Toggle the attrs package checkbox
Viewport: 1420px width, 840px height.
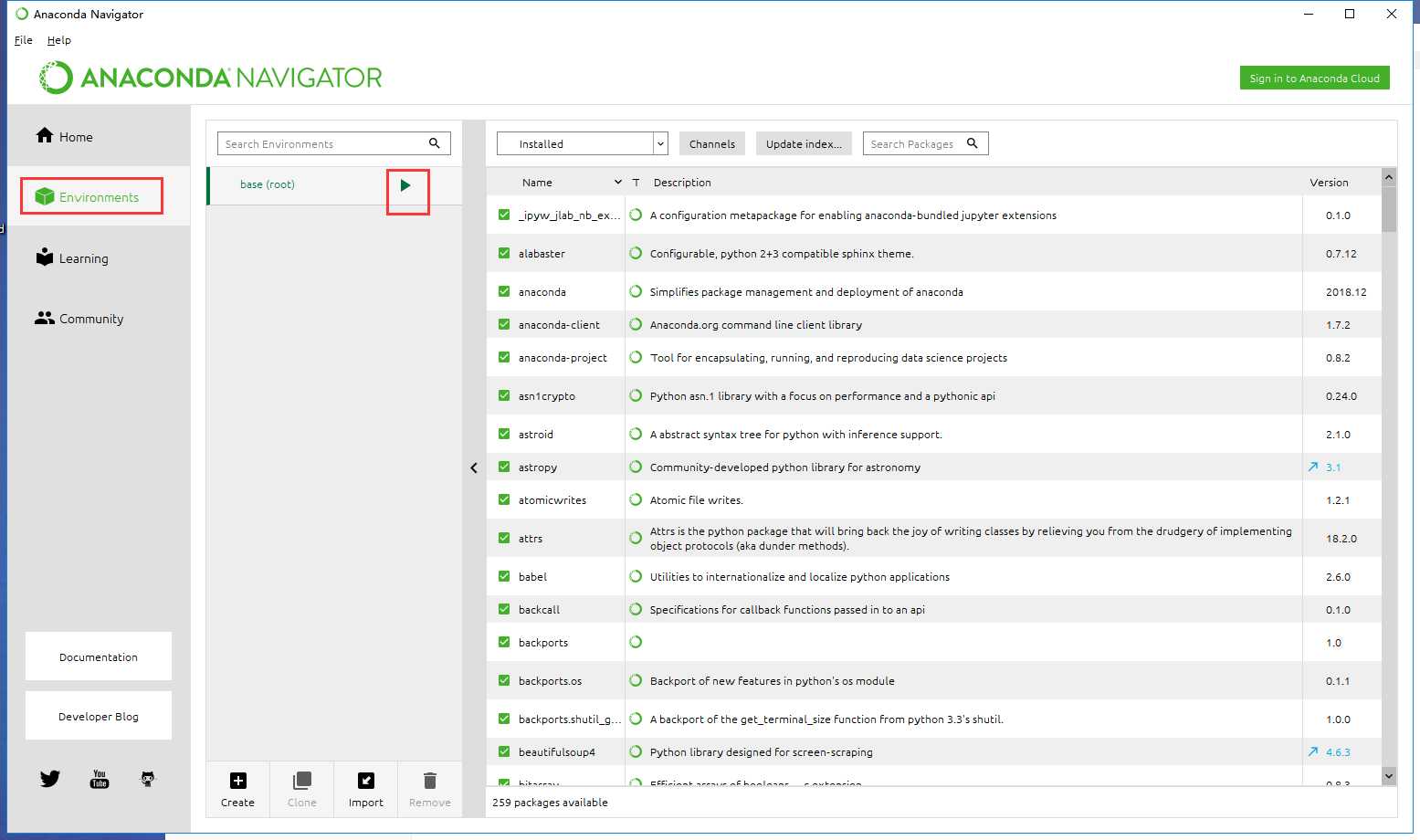tap(504, 538)
